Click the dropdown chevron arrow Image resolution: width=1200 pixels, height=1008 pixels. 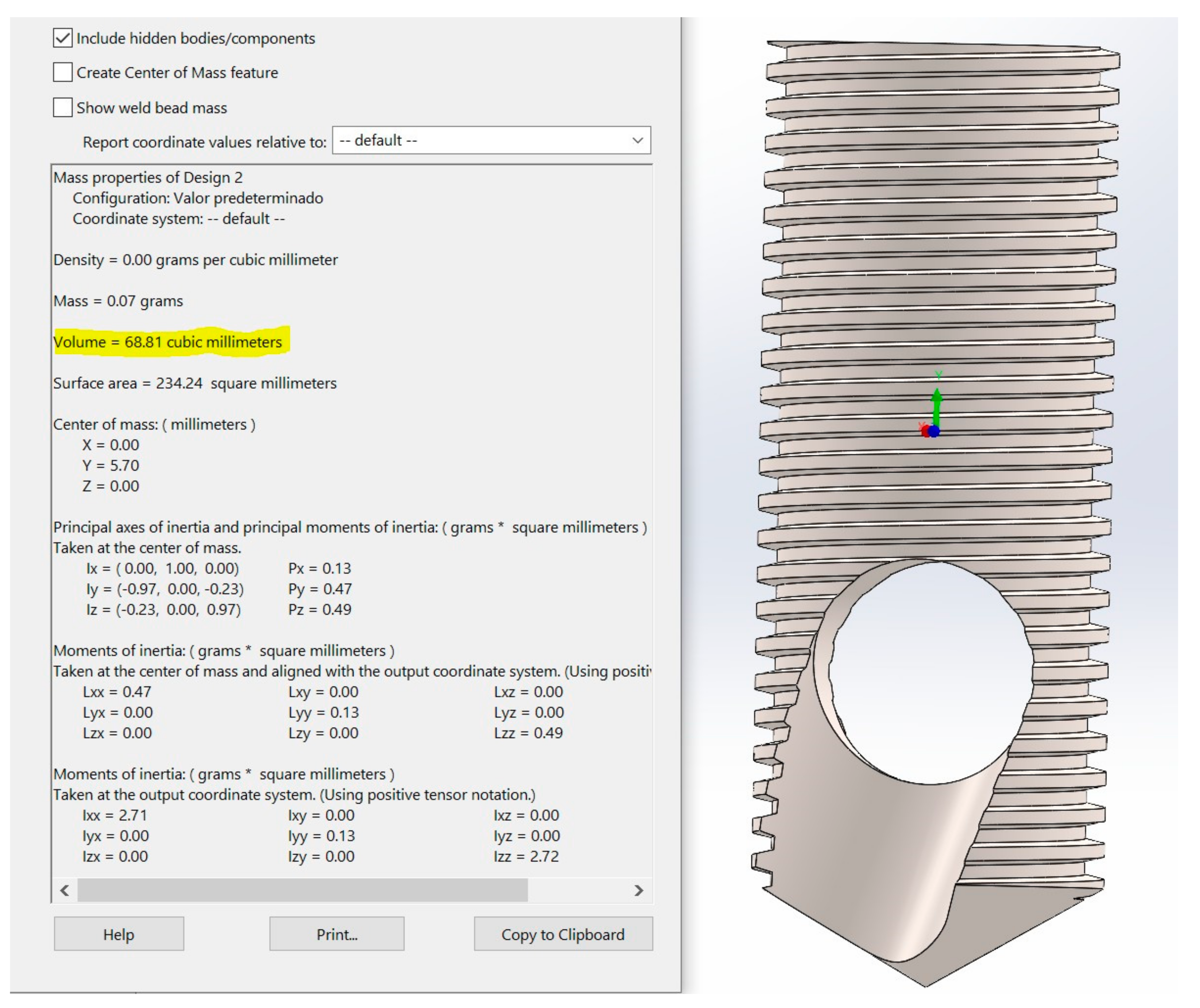click(637, 141)
